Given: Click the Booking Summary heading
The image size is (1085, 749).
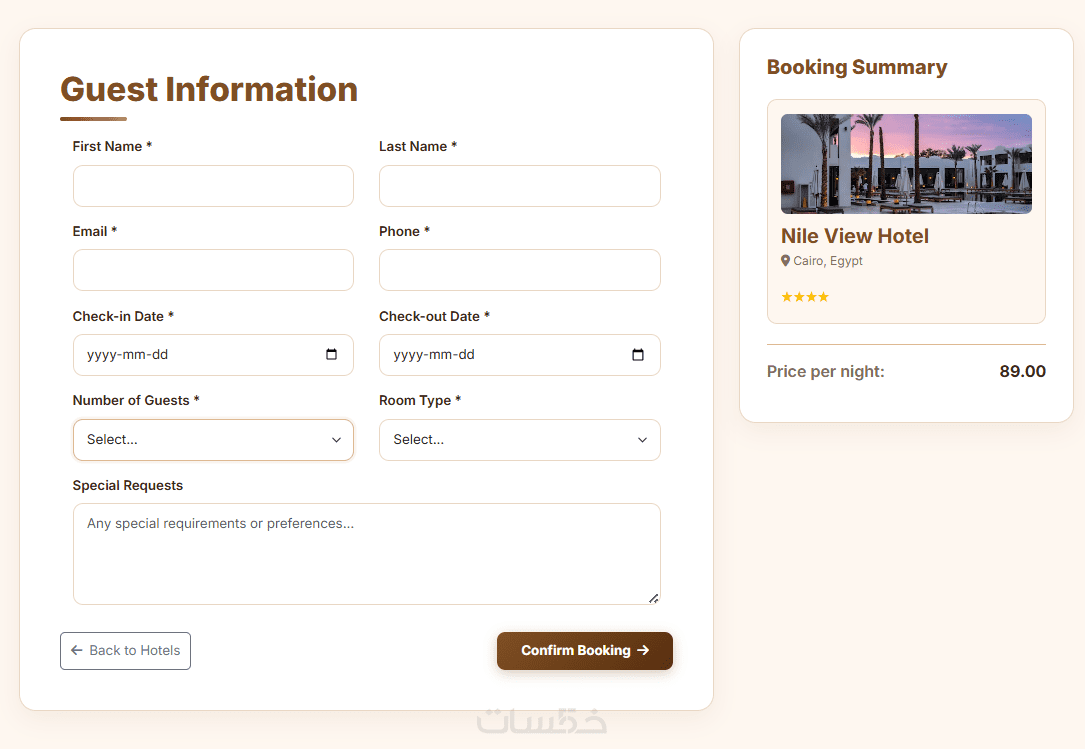Looking at the screenshot, I should point(857,67).
